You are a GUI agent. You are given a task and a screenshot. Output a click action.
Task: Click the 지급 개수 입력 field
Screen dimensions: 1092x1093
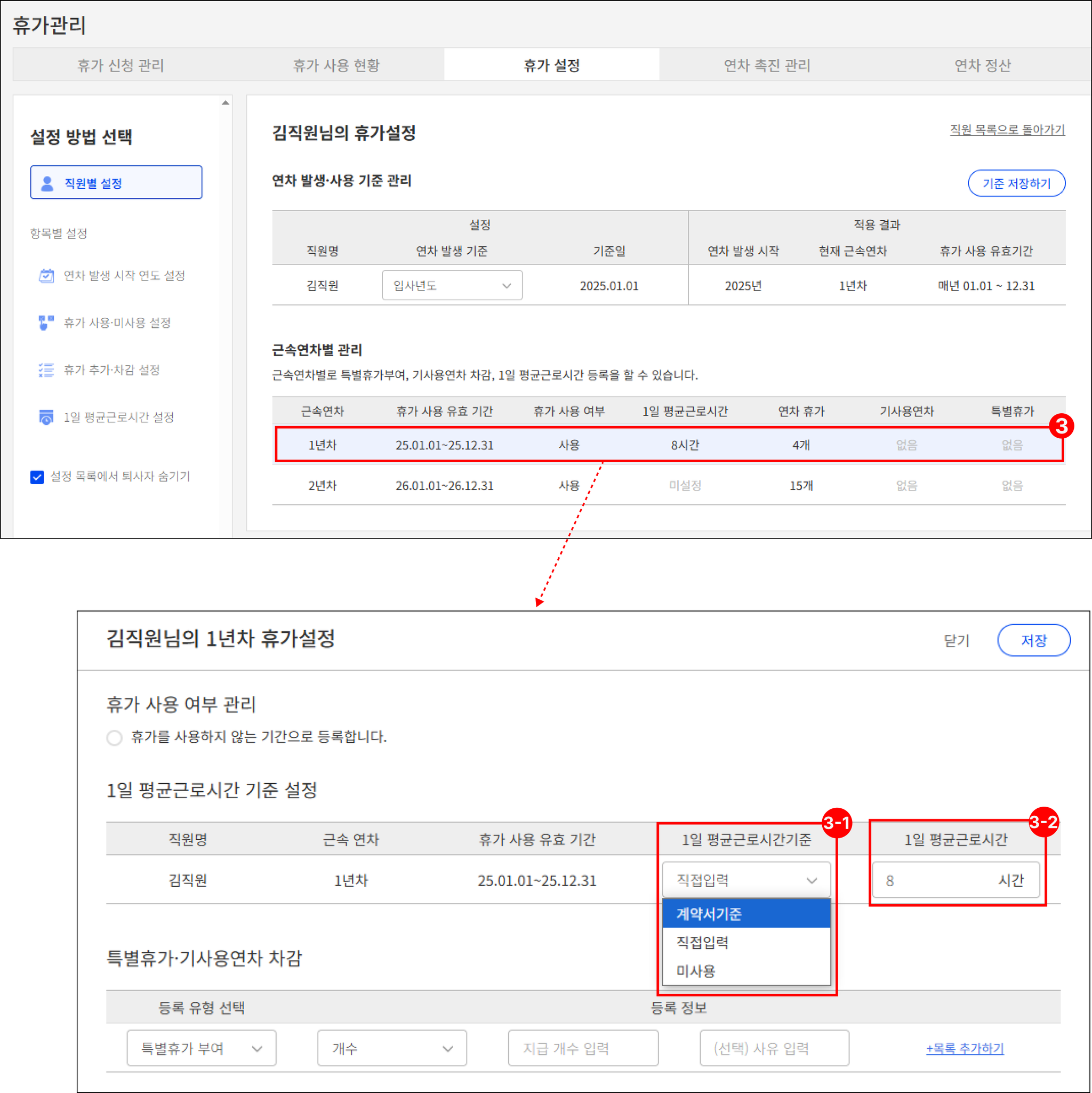(583, 1048)
